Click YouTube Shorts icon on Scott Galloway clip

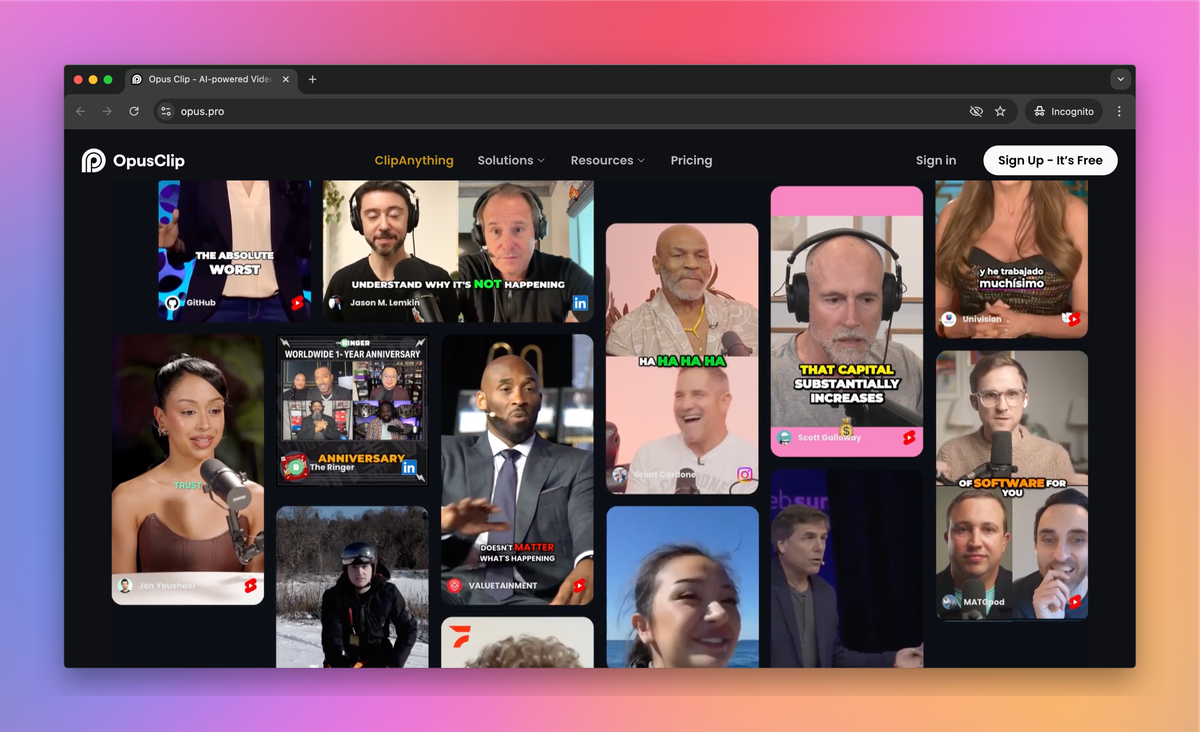point(909,437)
